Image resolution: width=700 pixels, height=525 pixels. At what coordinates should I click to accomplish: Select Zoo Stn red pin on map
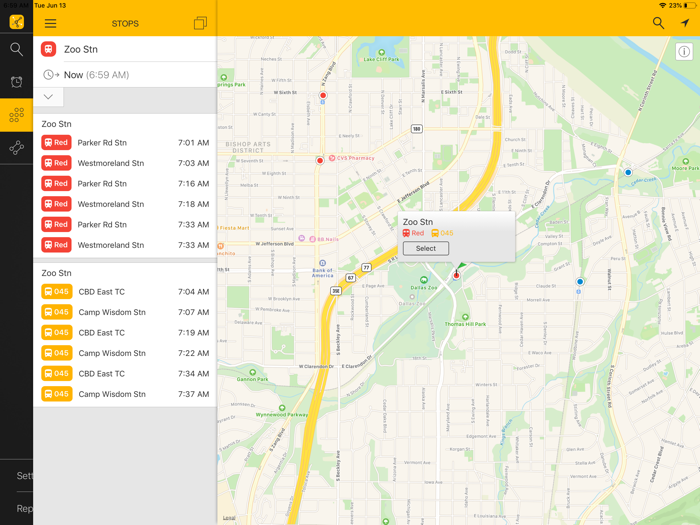(x=456, y=275)
